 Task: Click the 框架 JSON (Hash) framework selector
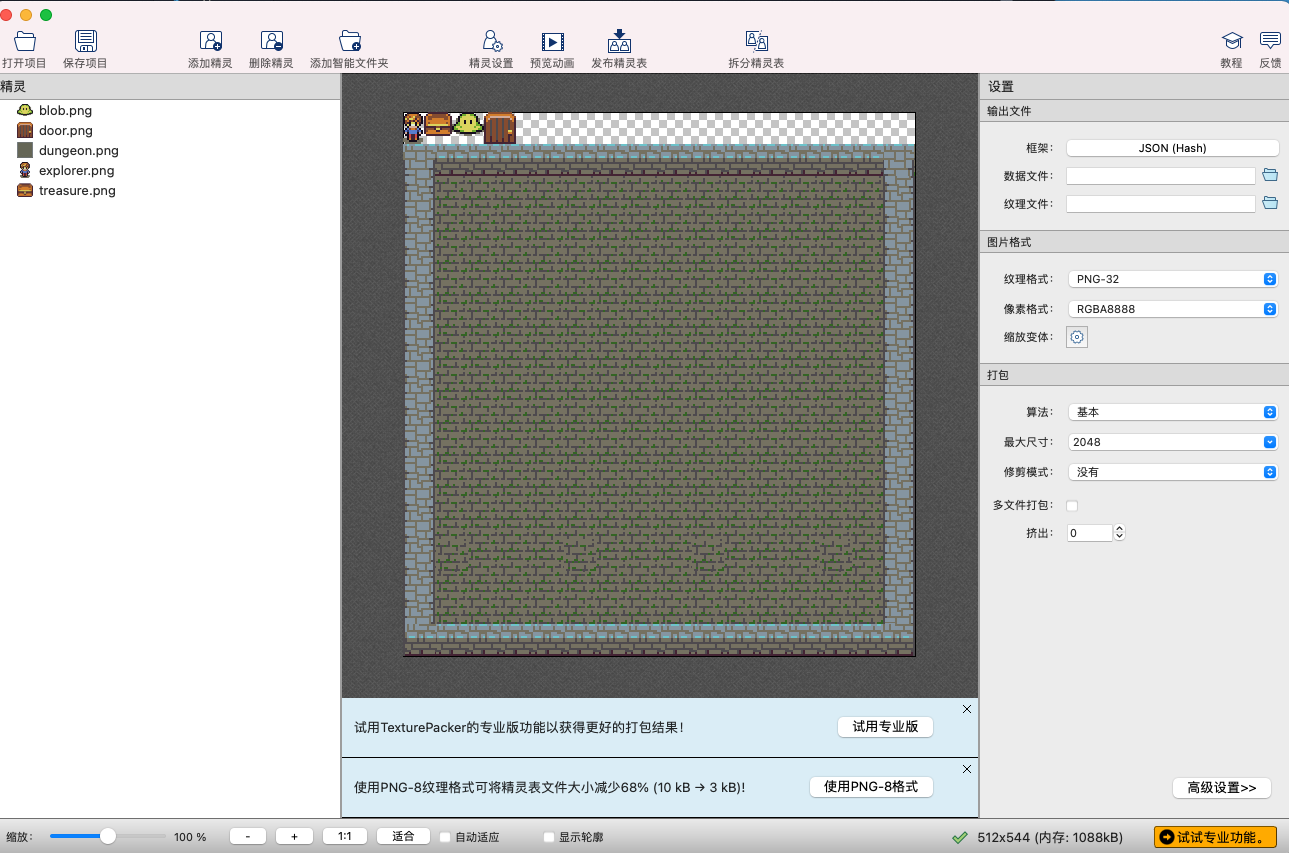pos(1172,148)
